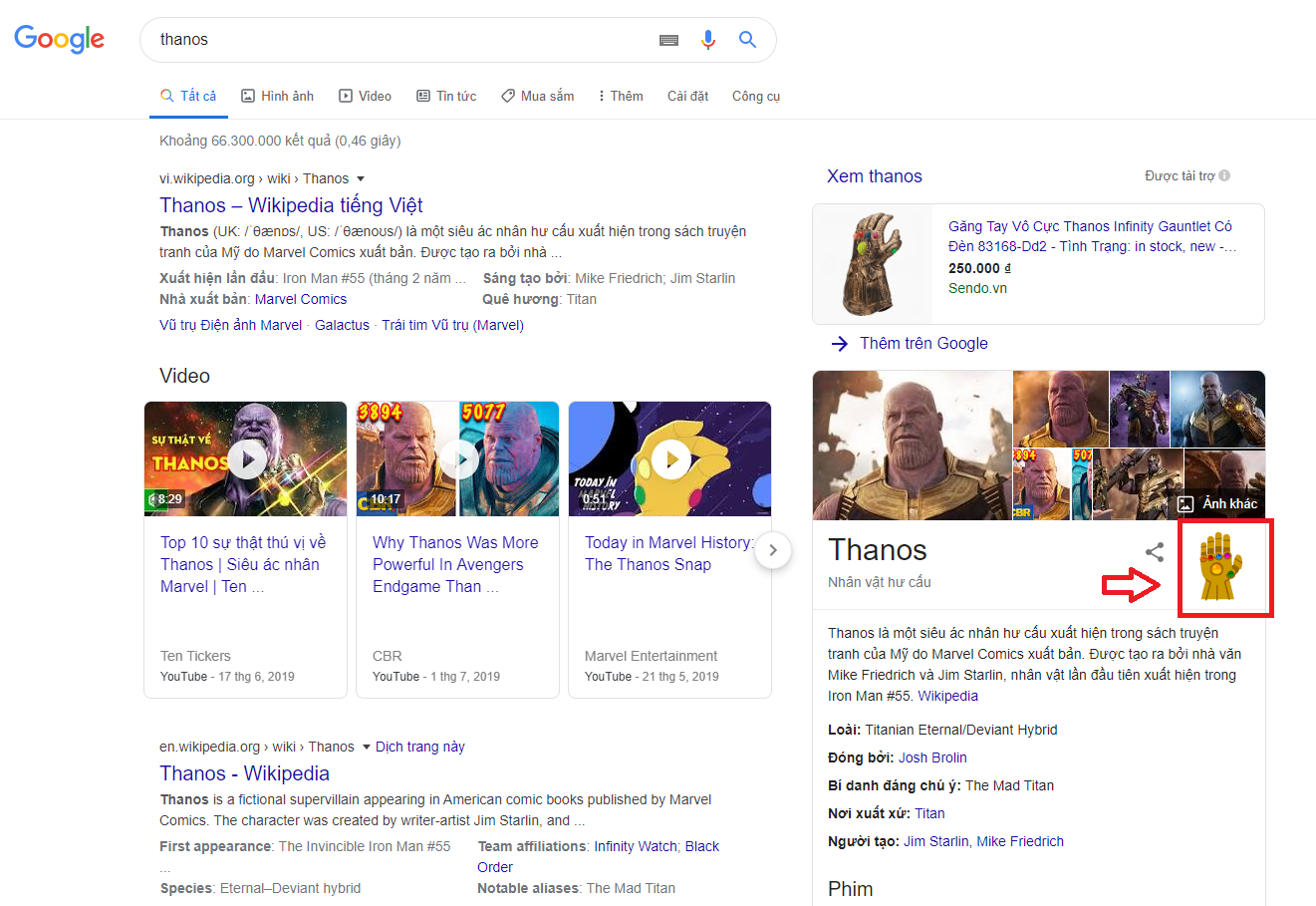The width and height of the screenshot is (1316, 906).
Task: Open the Titan origin link in panel
Action: [x=929, y=813]
